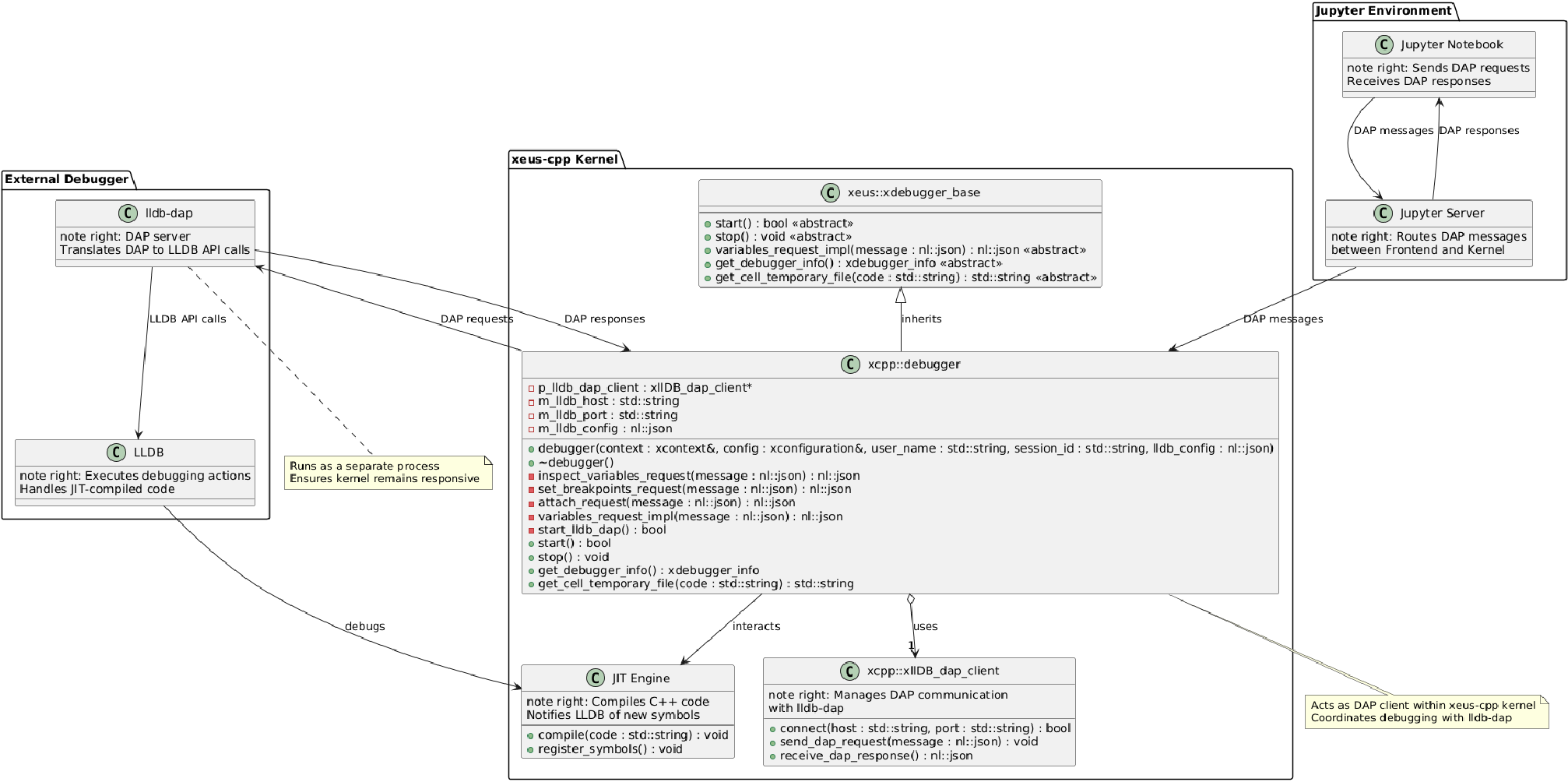
Task: Click the LLDB API calls arrow label
Action: click(x=188, y=319)
